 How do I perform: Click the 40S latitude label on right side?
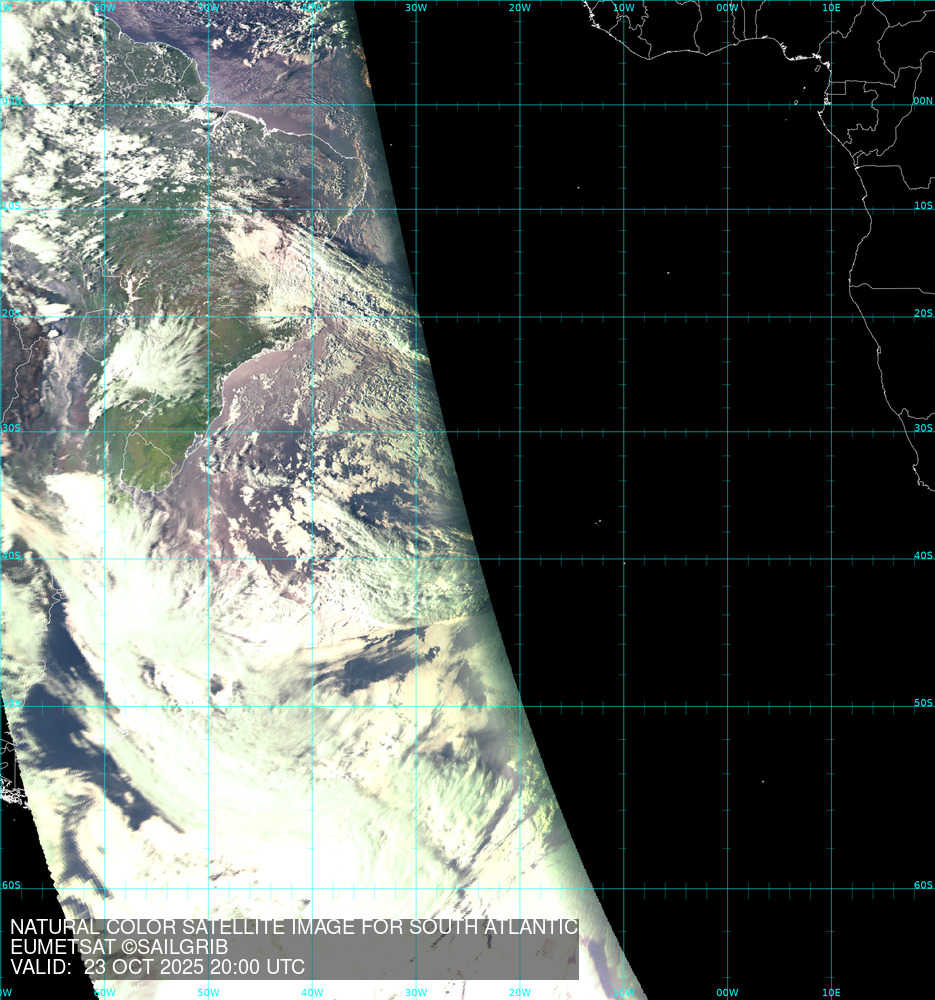point(922,556)
